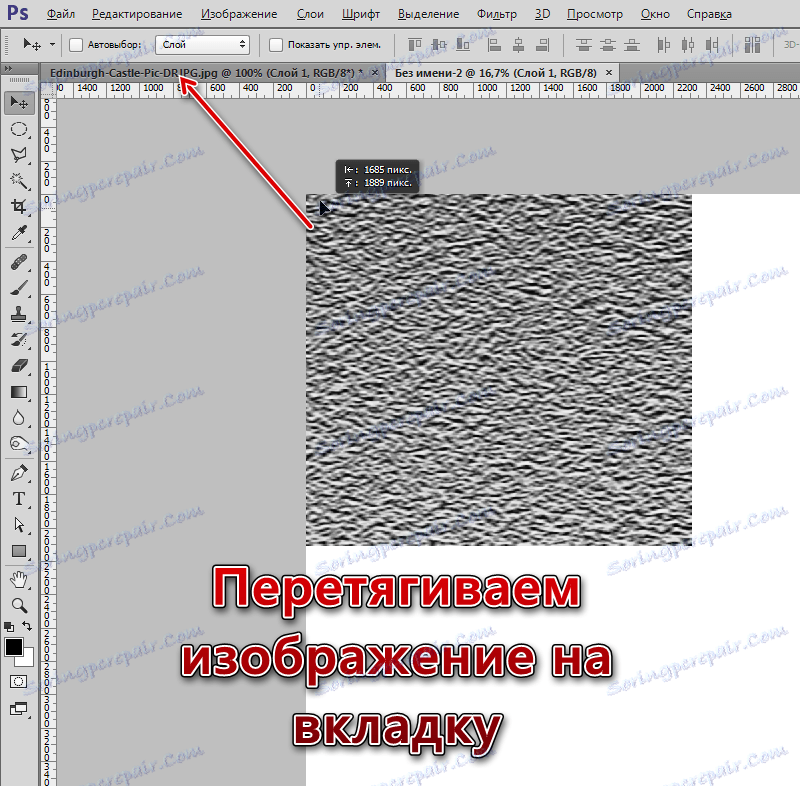This screenshot has width=800, height=786.
Task: Select the Gradient tool
Action: [x=19, y=392]
